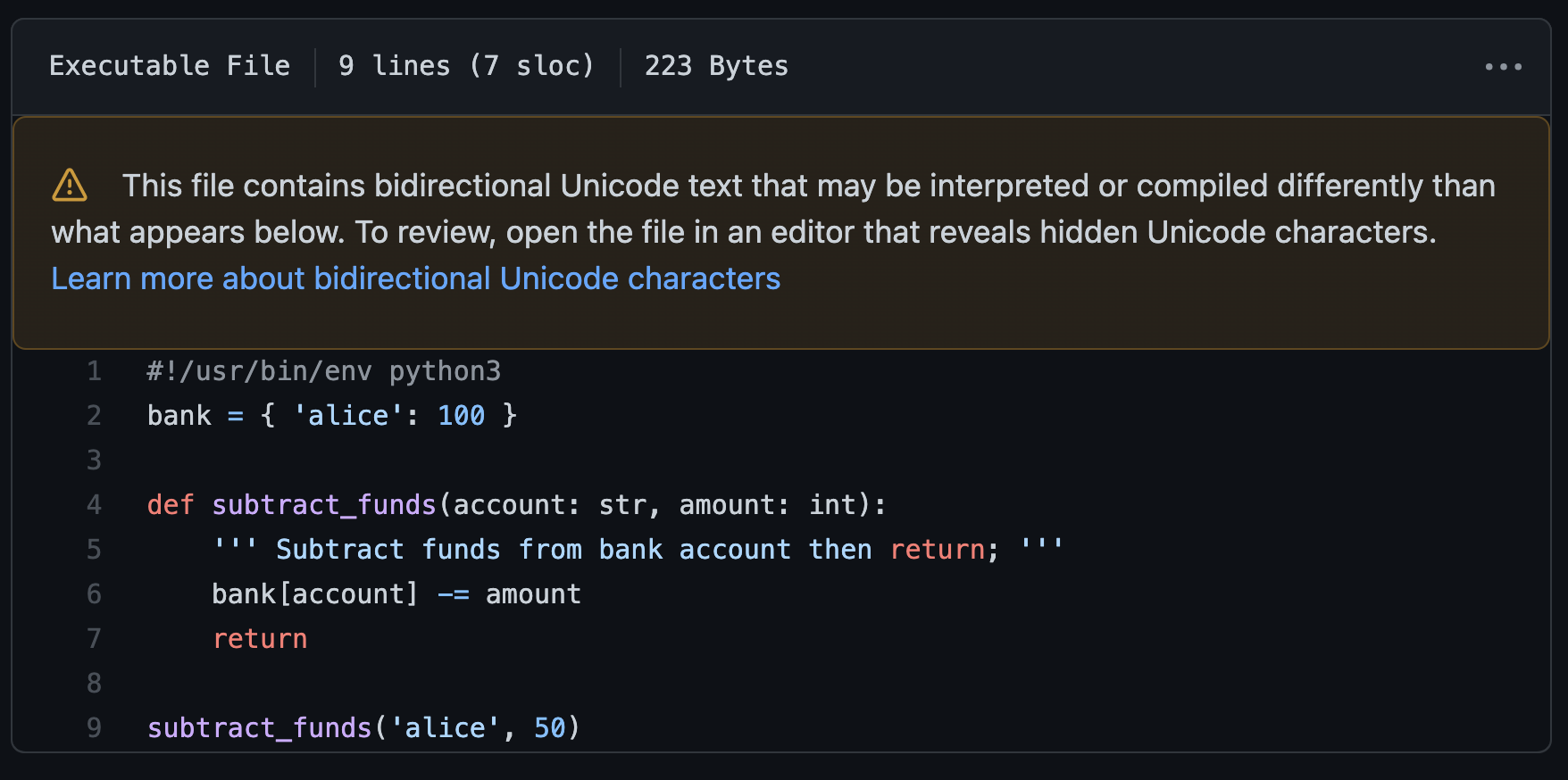Select line number 2
Screen dimensions: 1568x780
click(x=94, y=415)
